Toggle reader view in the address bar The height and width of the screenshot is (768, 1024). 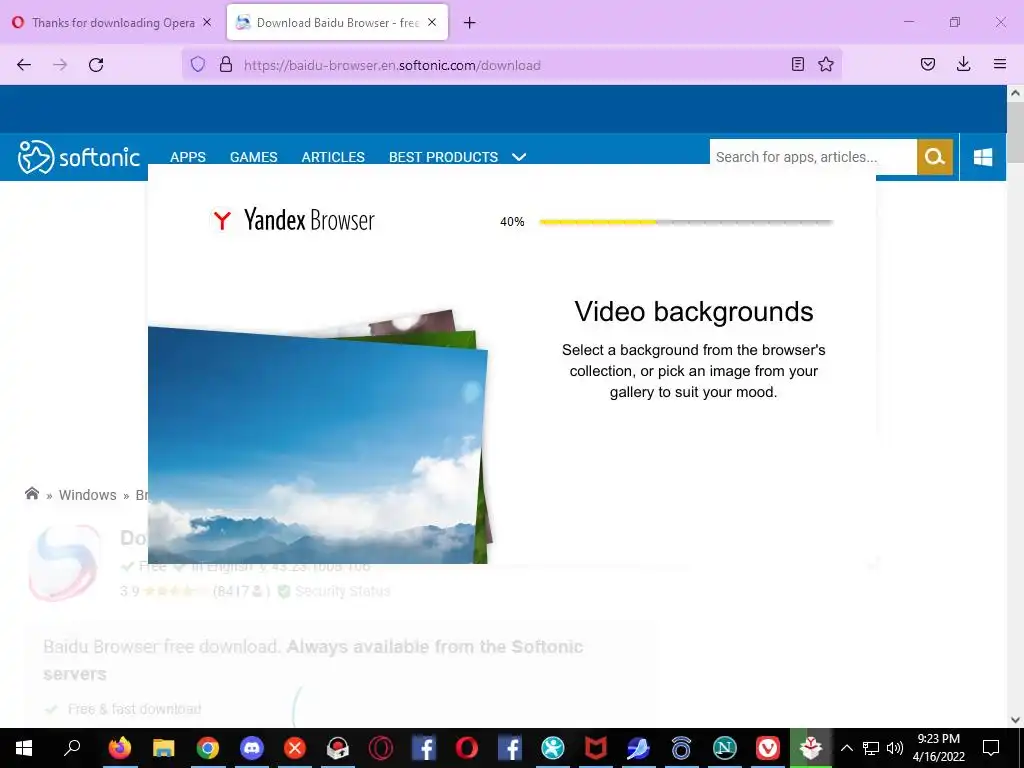(797, 64)
